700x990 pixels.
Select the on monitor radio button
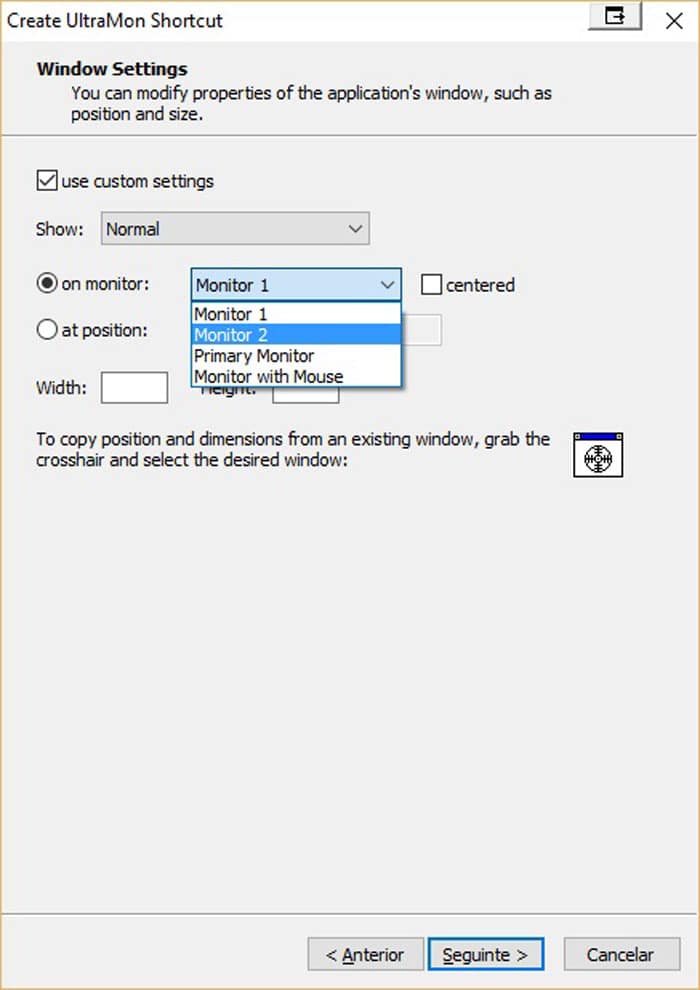click(x=47, y=284)
